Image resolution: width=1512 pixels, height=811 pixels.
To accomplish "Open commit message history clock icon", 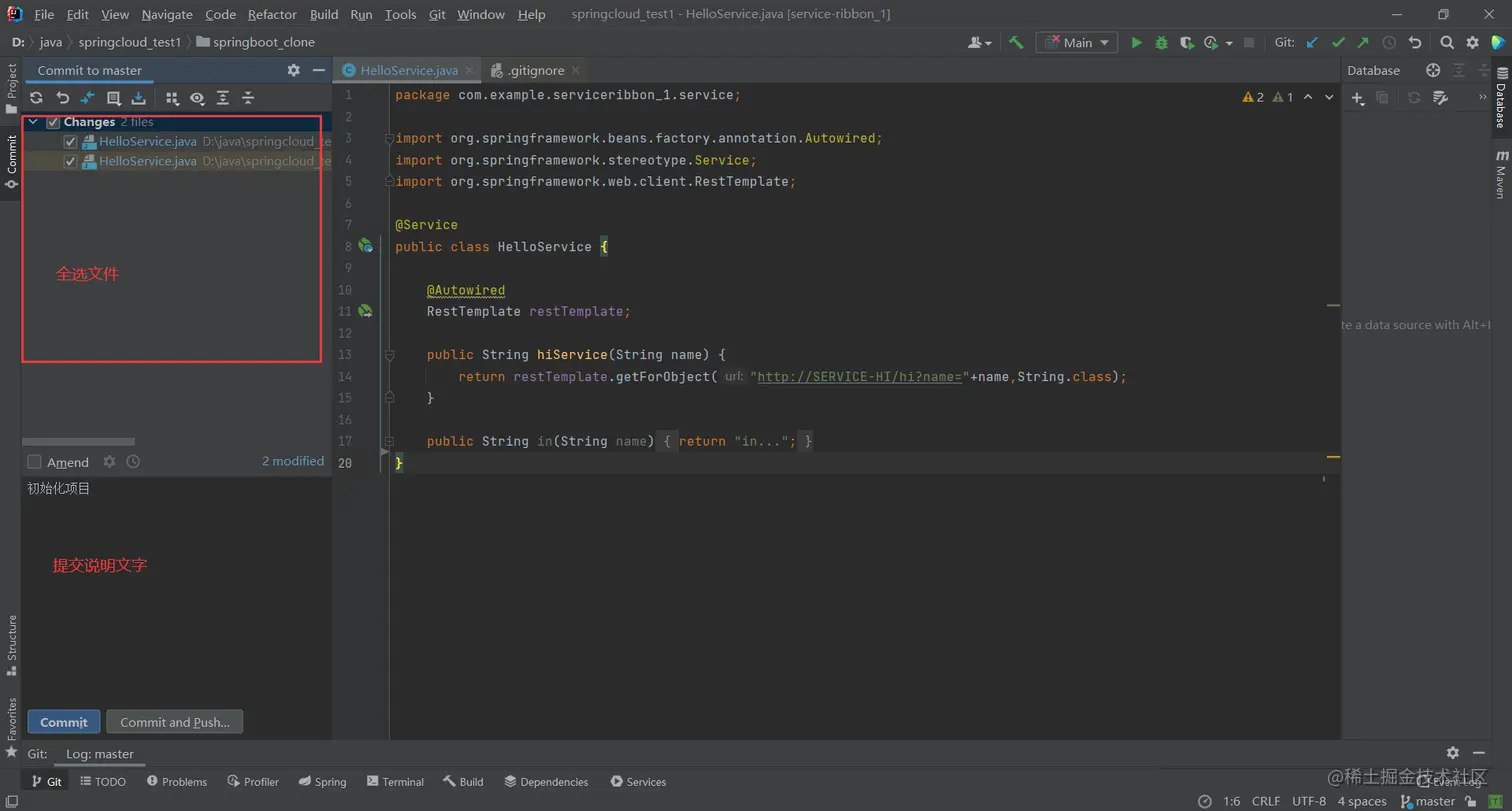I will (x=133, y=462).
